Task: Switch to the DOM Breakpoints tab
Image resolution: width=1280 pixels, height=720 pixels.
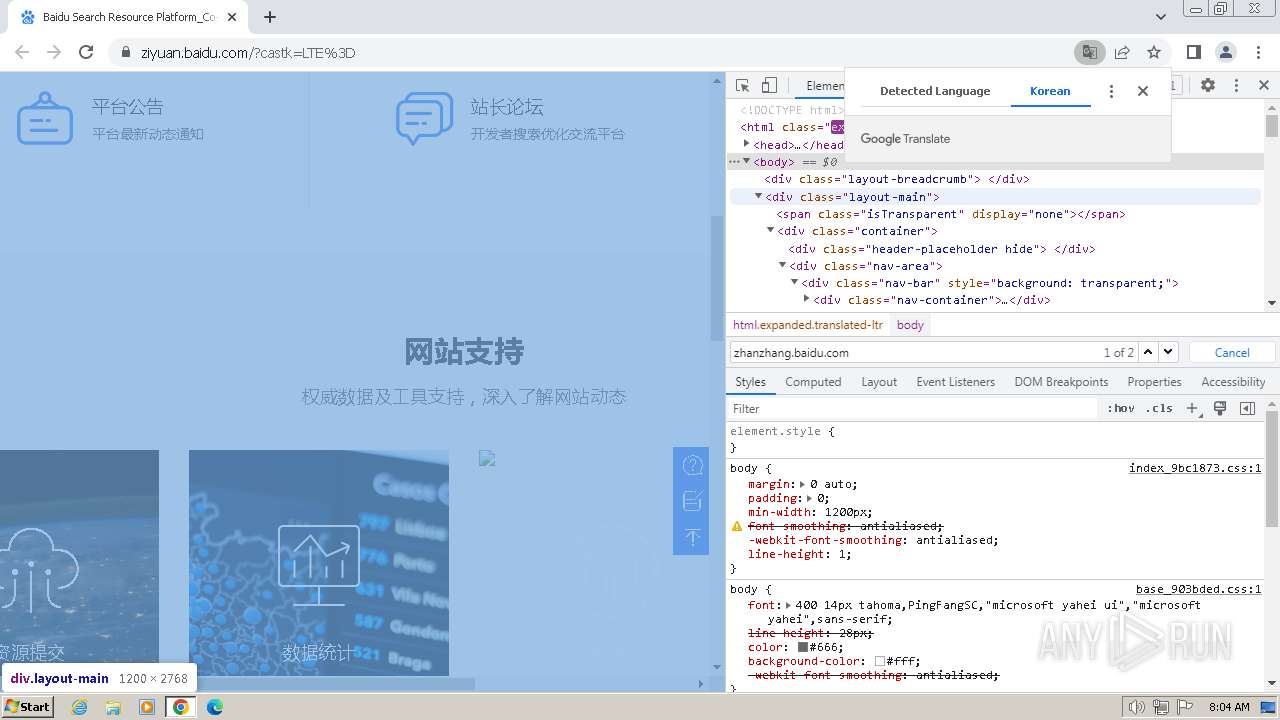Action: [x=1061, y=382]
